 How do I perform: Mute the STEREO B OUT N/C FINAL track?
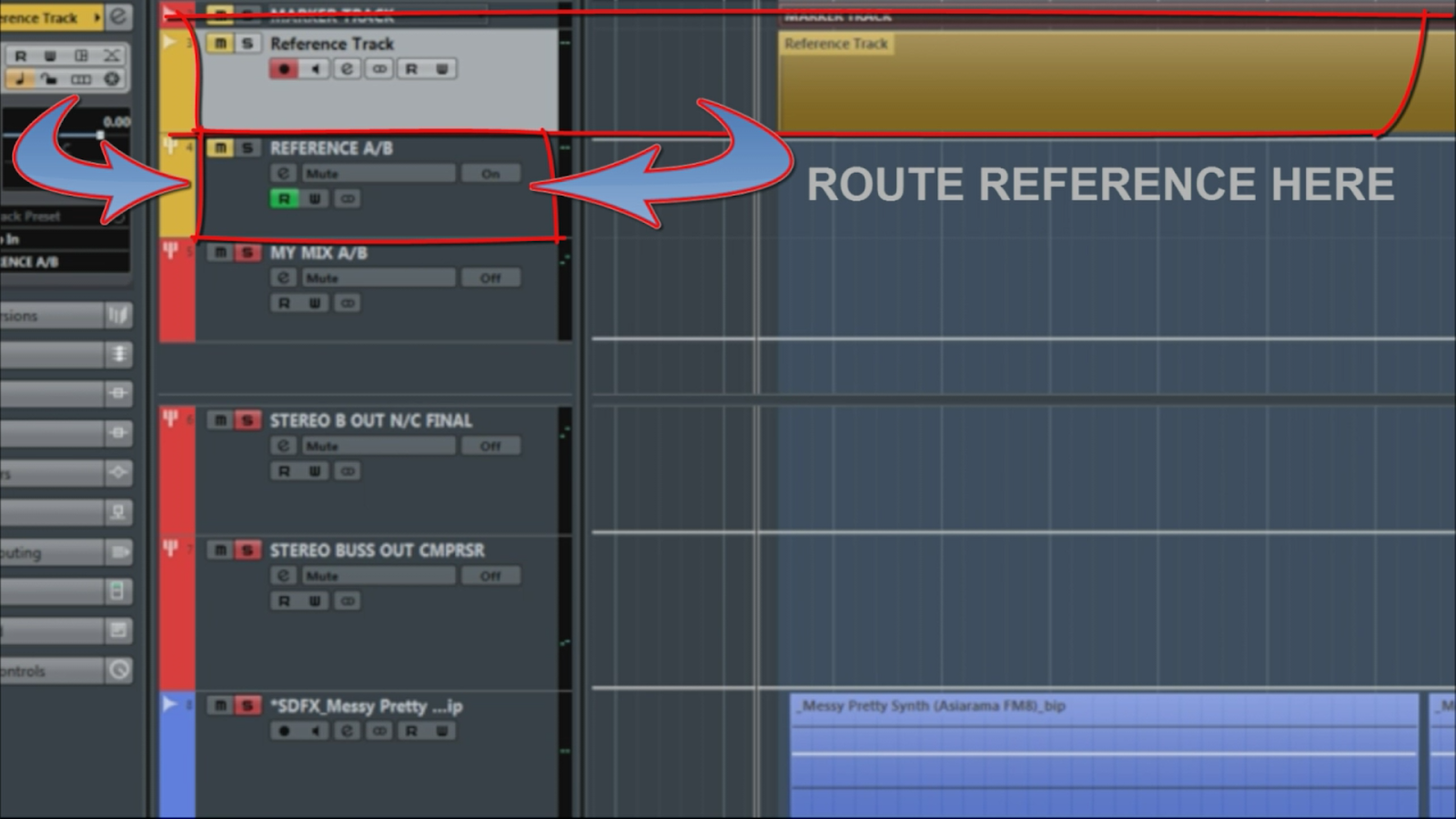pyautogui.click(x=220, y=420)
